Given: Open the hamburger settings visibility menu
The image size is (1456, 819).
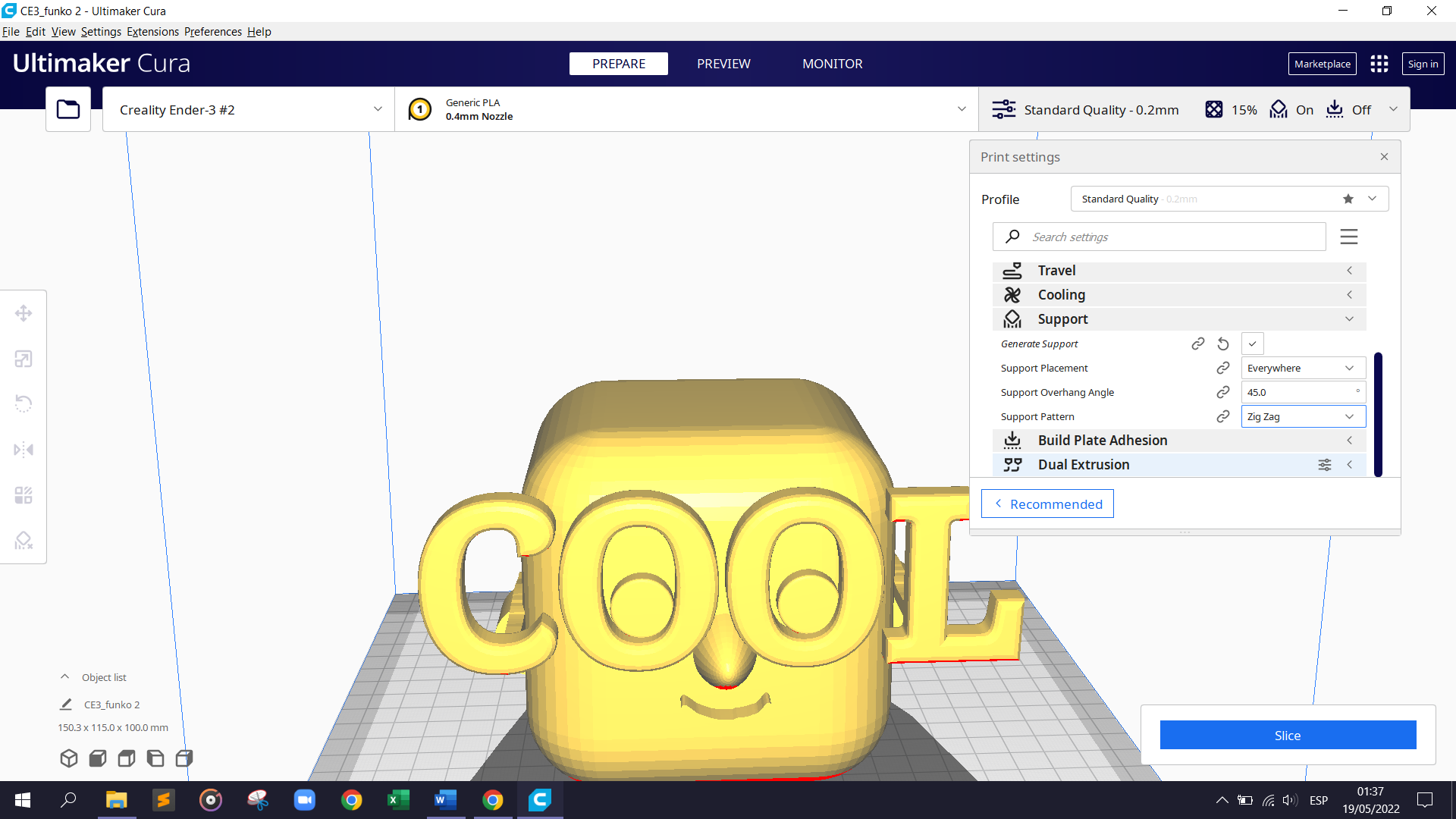Looking at the screenshot, I should pyautogui.click(x=1349, y=236).
